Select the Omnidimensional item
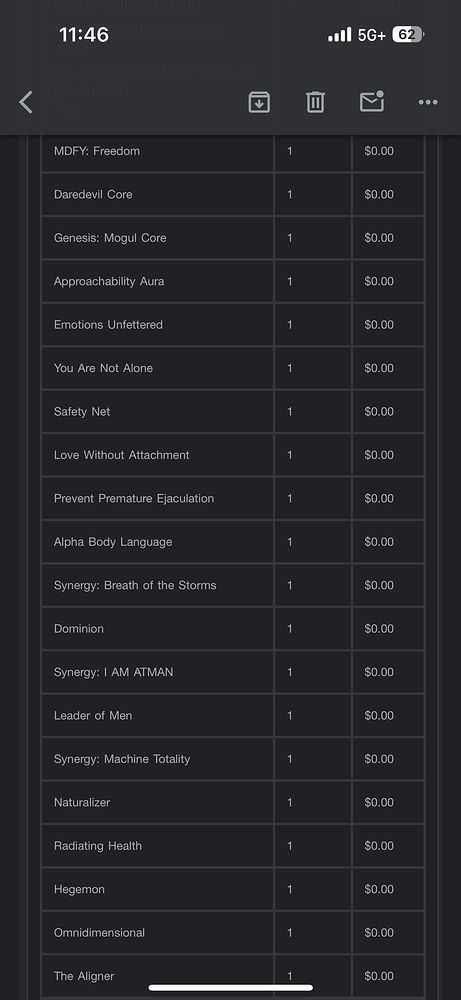This screenshot has width=461, height=1000. click(x=99, y=932)
